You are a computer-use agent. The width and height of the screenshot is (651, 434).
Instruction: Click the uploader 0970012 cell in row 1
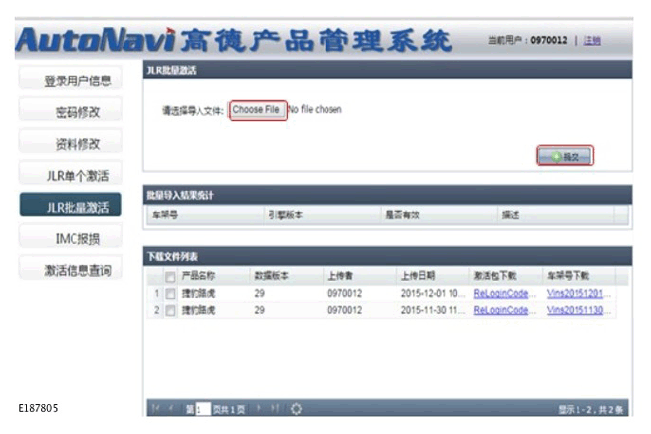tap(360, 294)
